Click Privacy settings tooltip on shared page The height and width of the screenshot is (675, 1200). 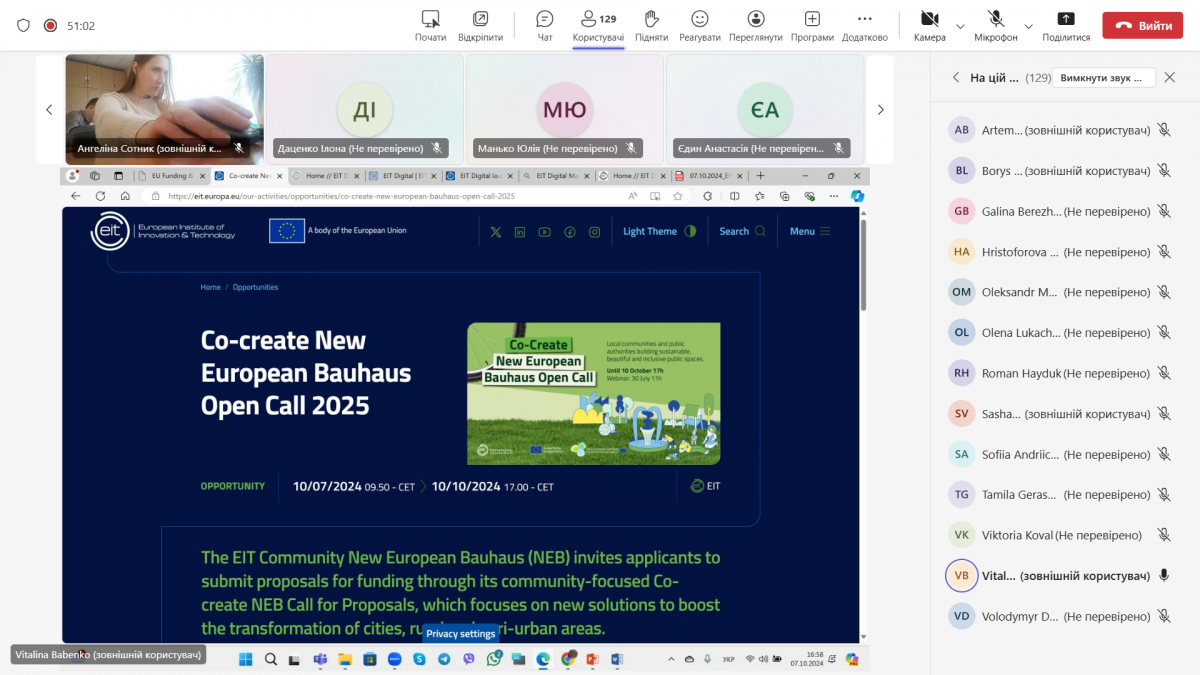coord(461,634)
